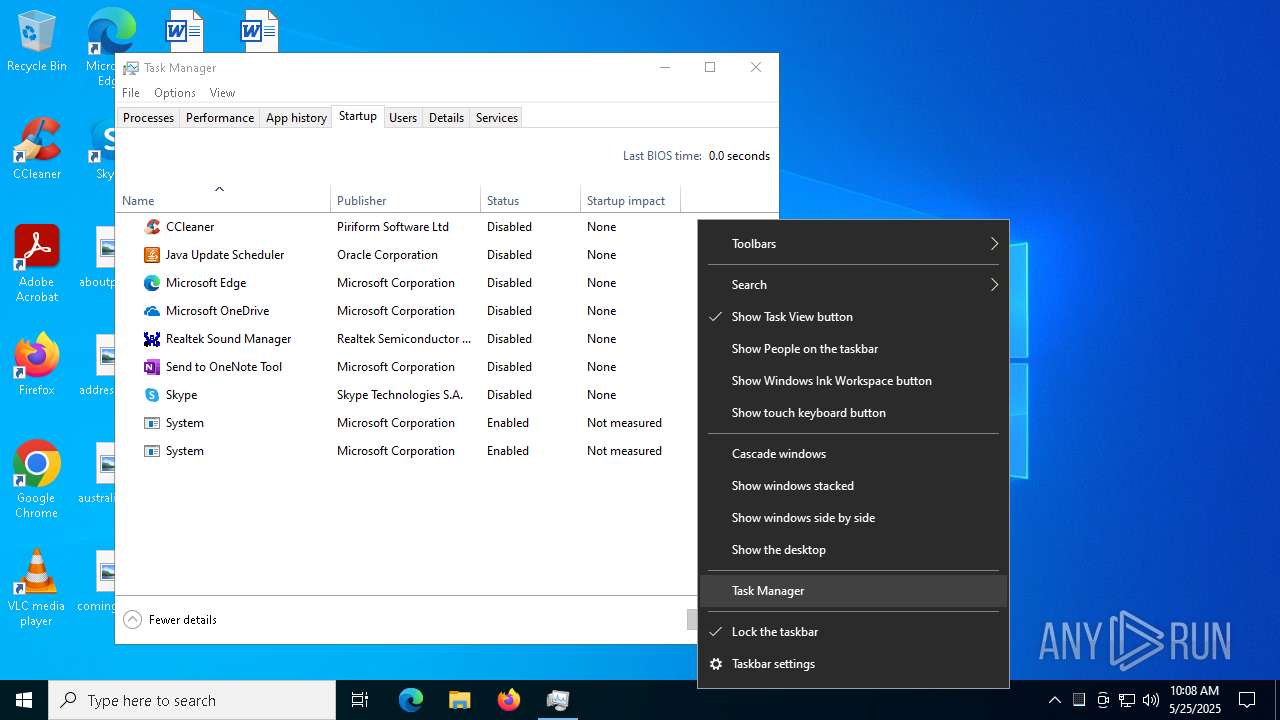Select Realtek Semiconductor publisher cell

(x=403, y=339)
